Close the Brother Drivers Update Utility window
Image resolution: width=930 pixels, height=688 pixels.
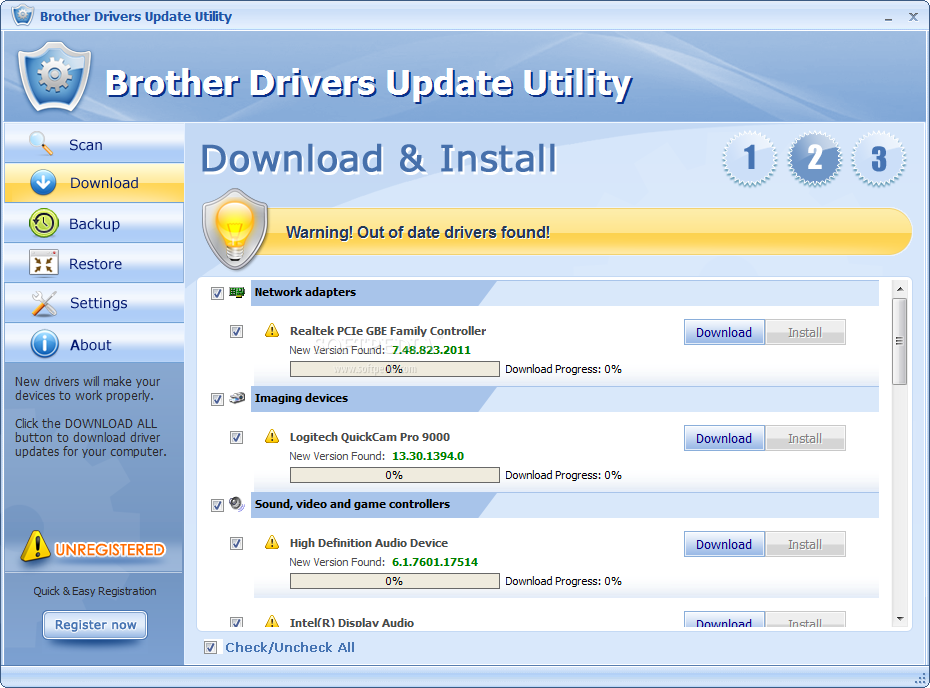pyautogui.click(x=913, y=17)
